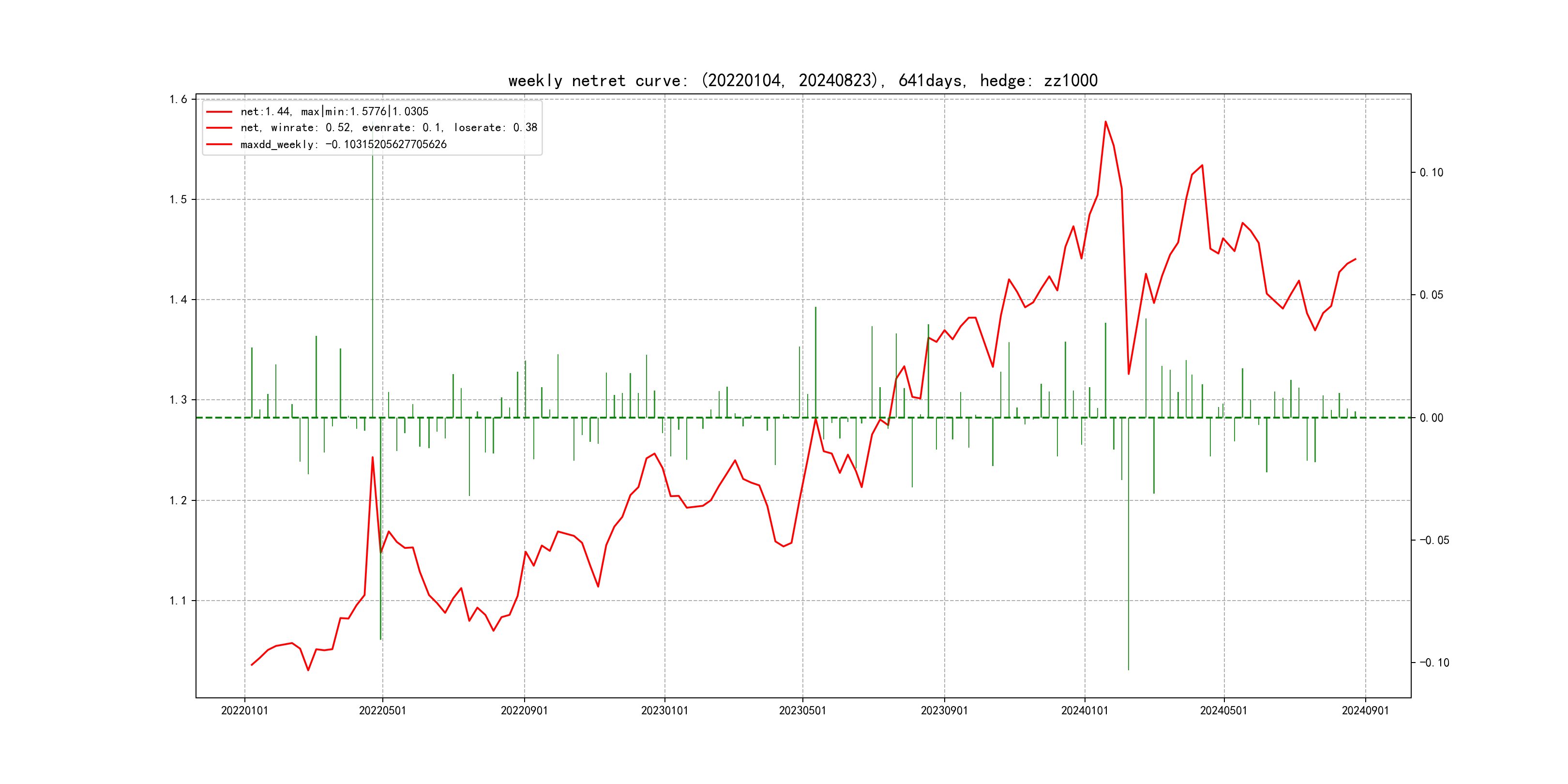Click the 1.3 left y-axis label
The width and height of the screenshot is (1568, 784).
point(178,400)
